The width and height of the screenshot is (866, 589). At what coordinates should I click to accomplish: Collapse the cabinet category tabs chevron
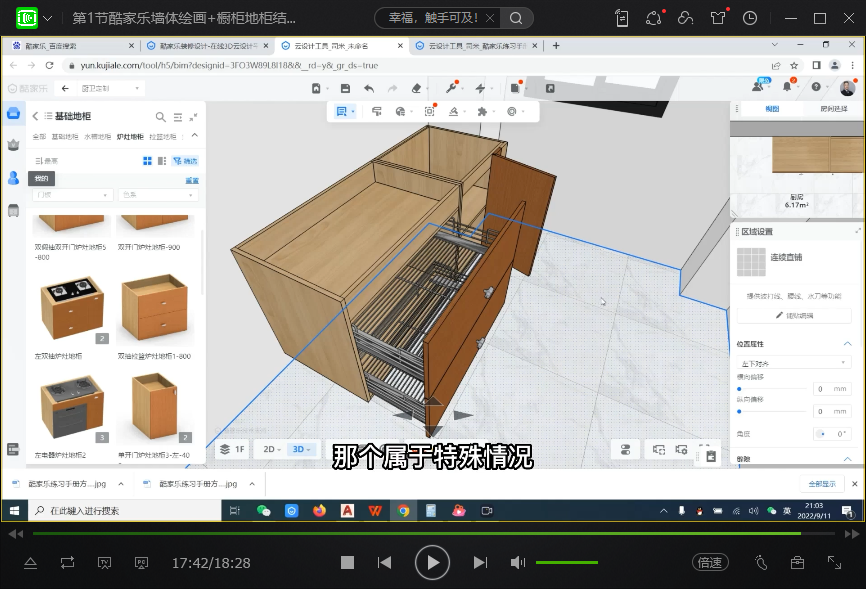click(194, 136)
